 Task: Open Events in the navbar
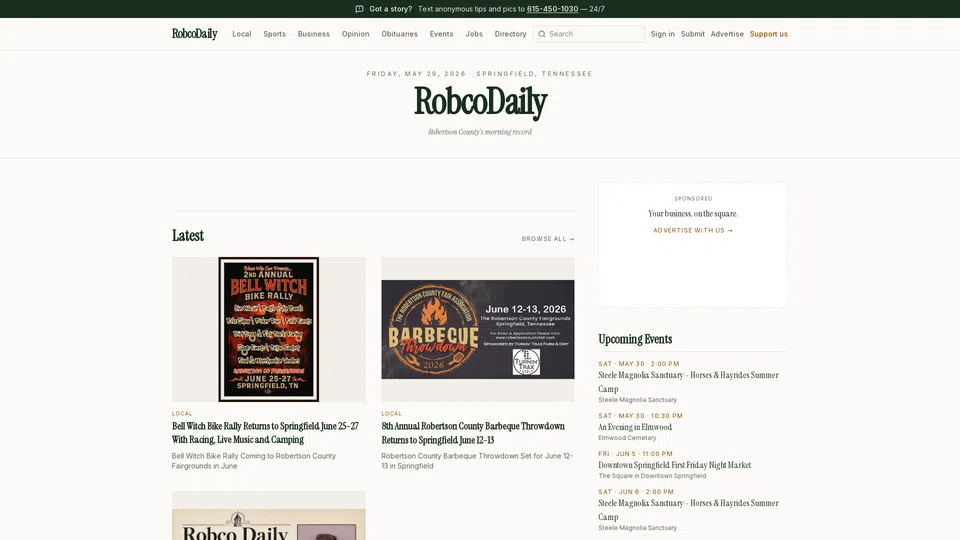click(x=441, y=34)
